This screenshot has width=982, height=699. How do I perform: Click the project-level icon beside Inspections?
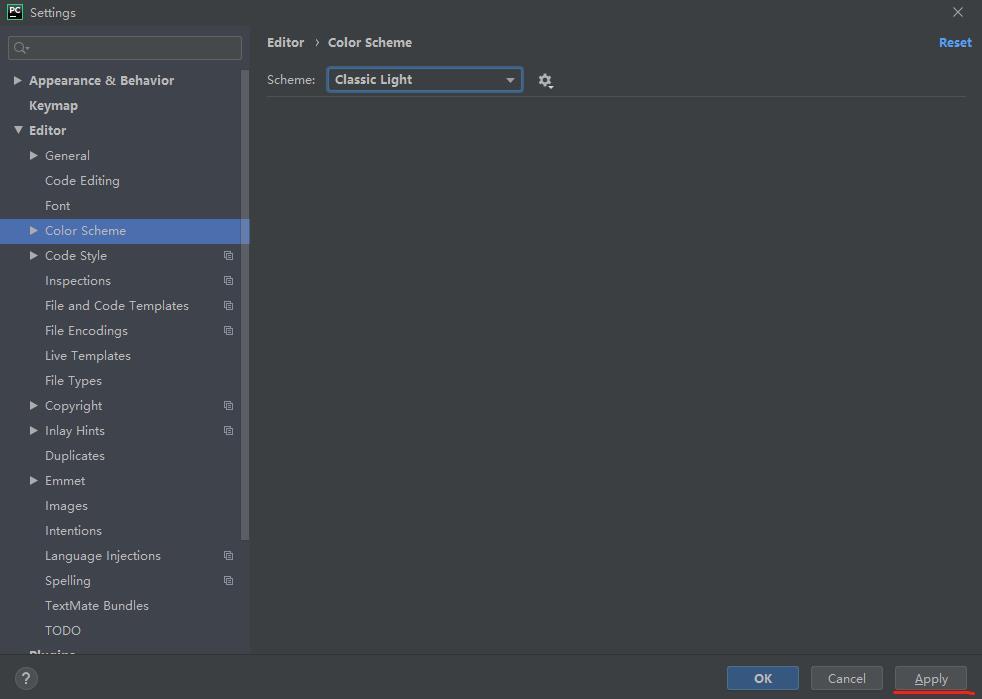click(229, 281)
